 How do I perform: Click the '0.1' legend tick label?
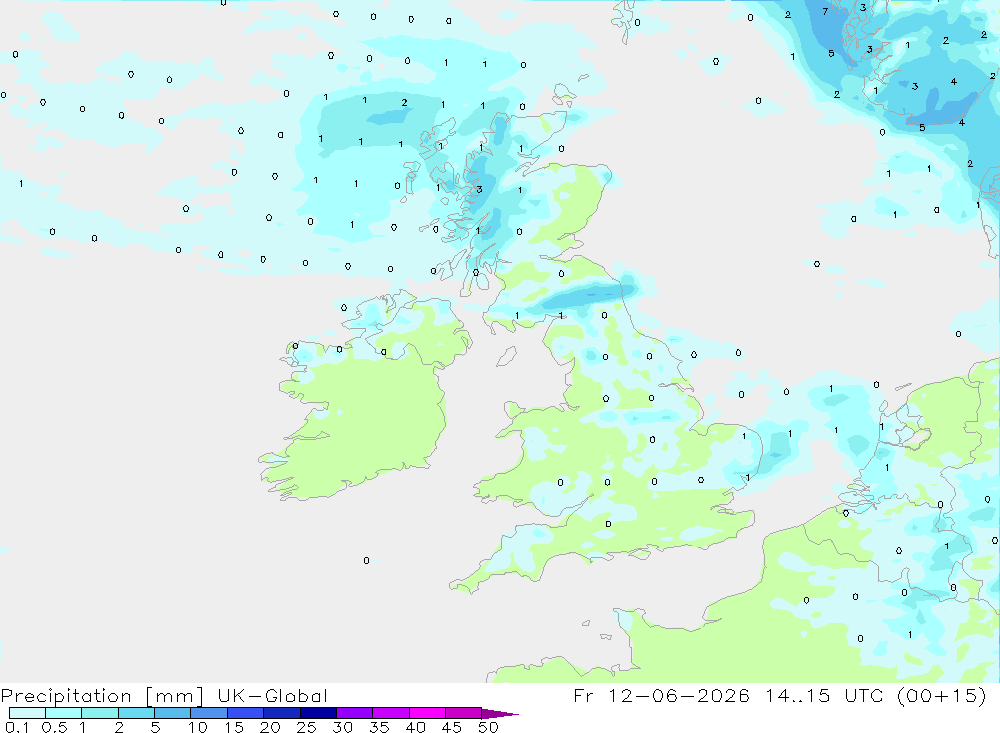pyautogui.click(x=17, y=727)
